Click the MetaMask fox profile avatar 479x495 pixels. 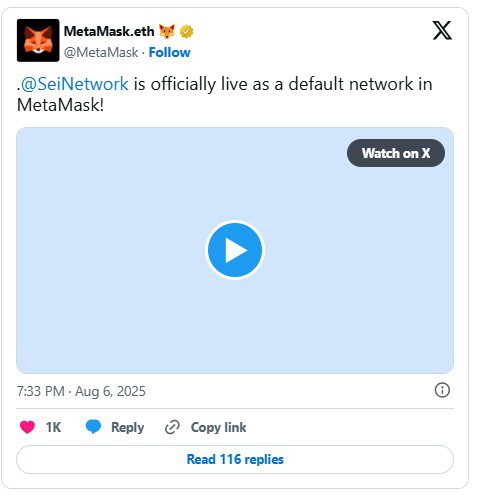click(38, 40)
